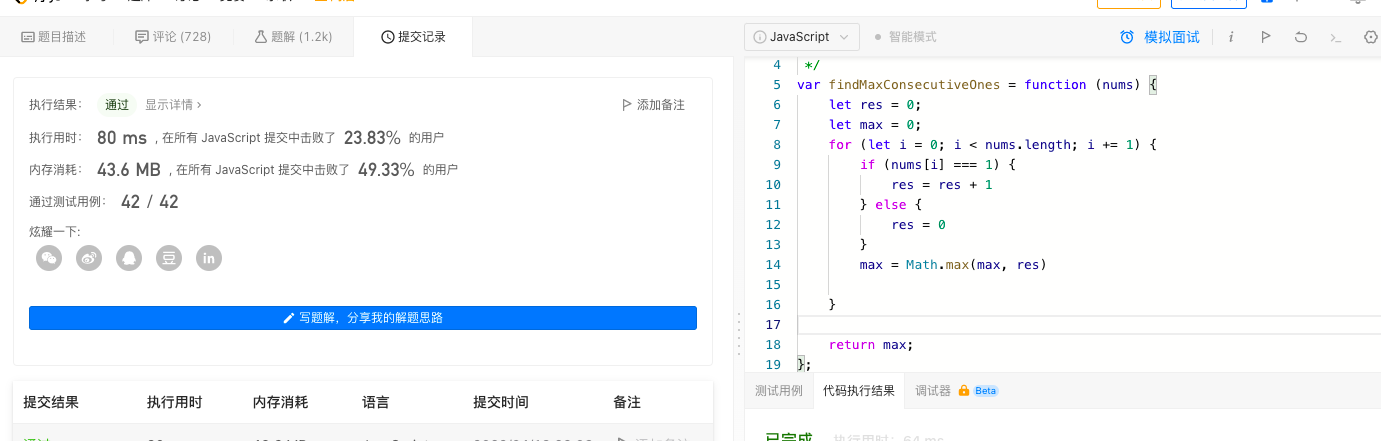The image size is (1381, 441).
Task: Click the 'let res = 0;' code line
Action: tap(875, 105)
